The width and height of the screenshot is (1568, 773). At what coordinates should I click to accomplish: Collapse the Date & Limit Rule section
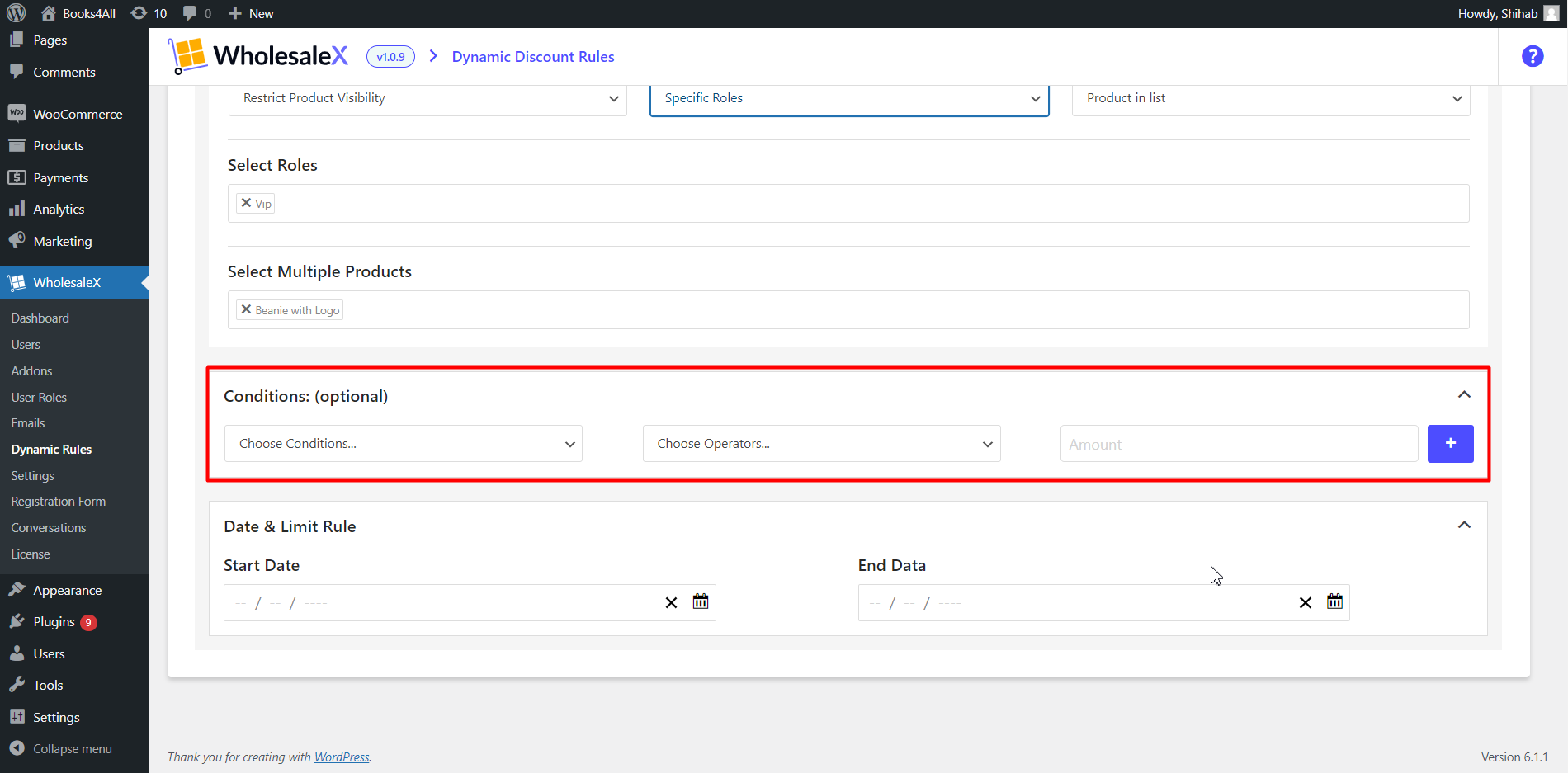1464,525
